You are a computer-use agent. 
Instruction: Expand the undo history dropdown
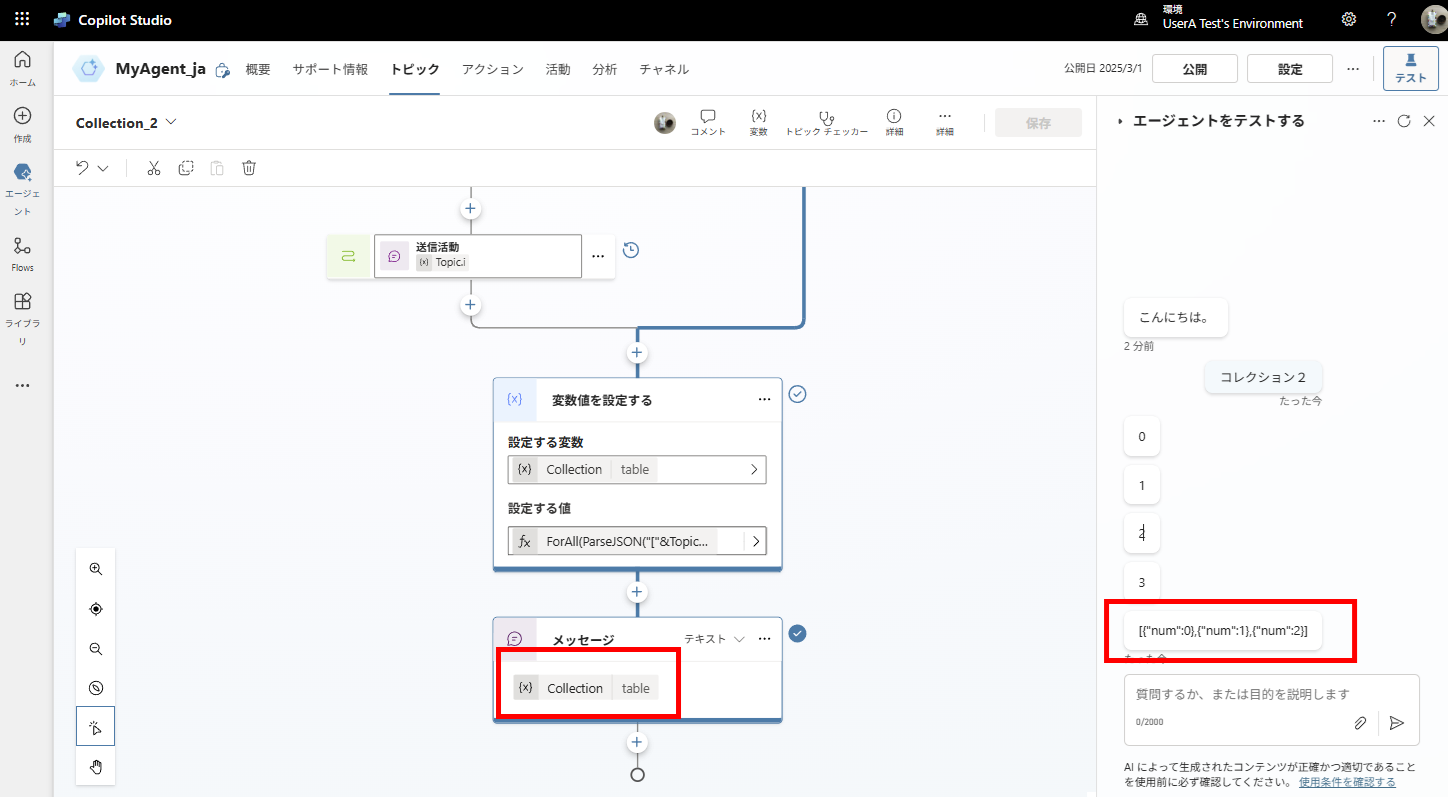pyautogui.click(x=103, y=167)
